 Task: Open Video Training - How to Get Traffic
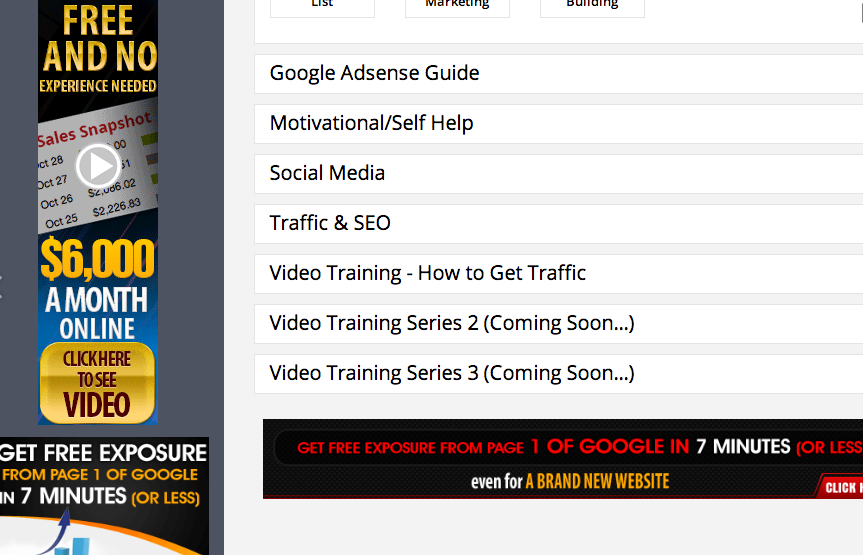tap(558, 274)
